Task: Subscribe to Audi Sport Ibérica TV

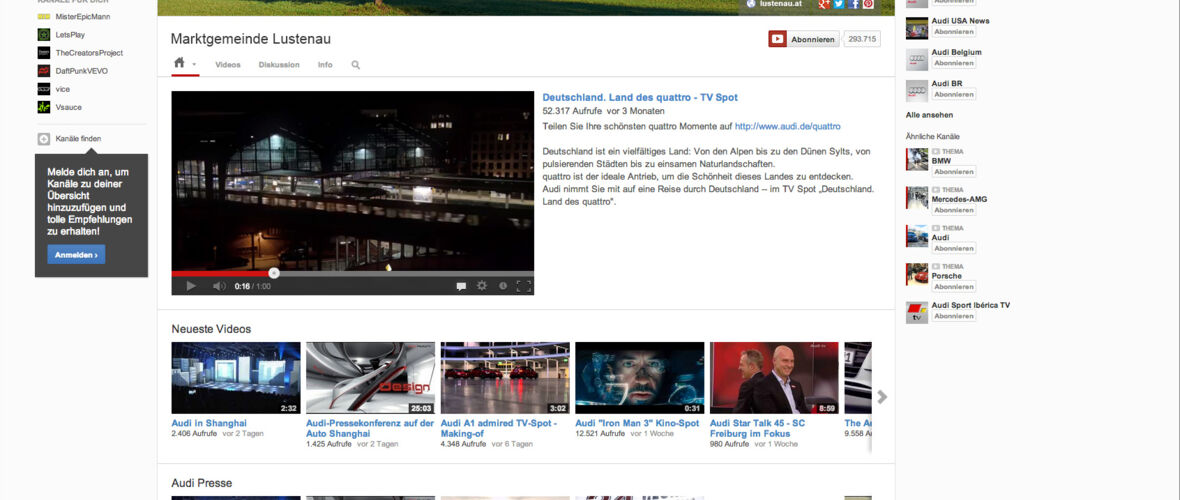Action: 954,316
